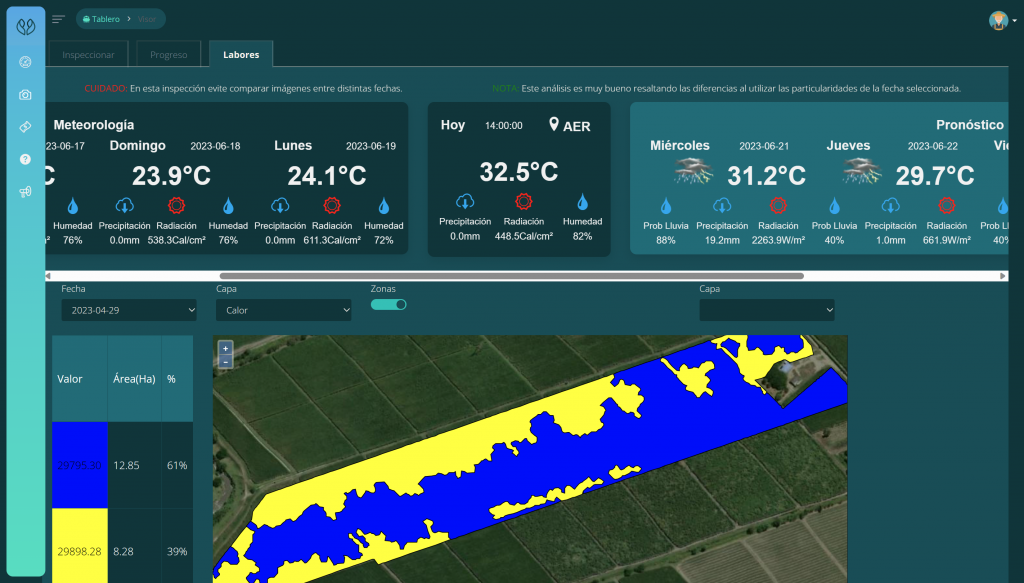This screenshot has width=1024, height=583.
Task: Click the plant logo at sidebar top
Action: (x=25, y=27)
